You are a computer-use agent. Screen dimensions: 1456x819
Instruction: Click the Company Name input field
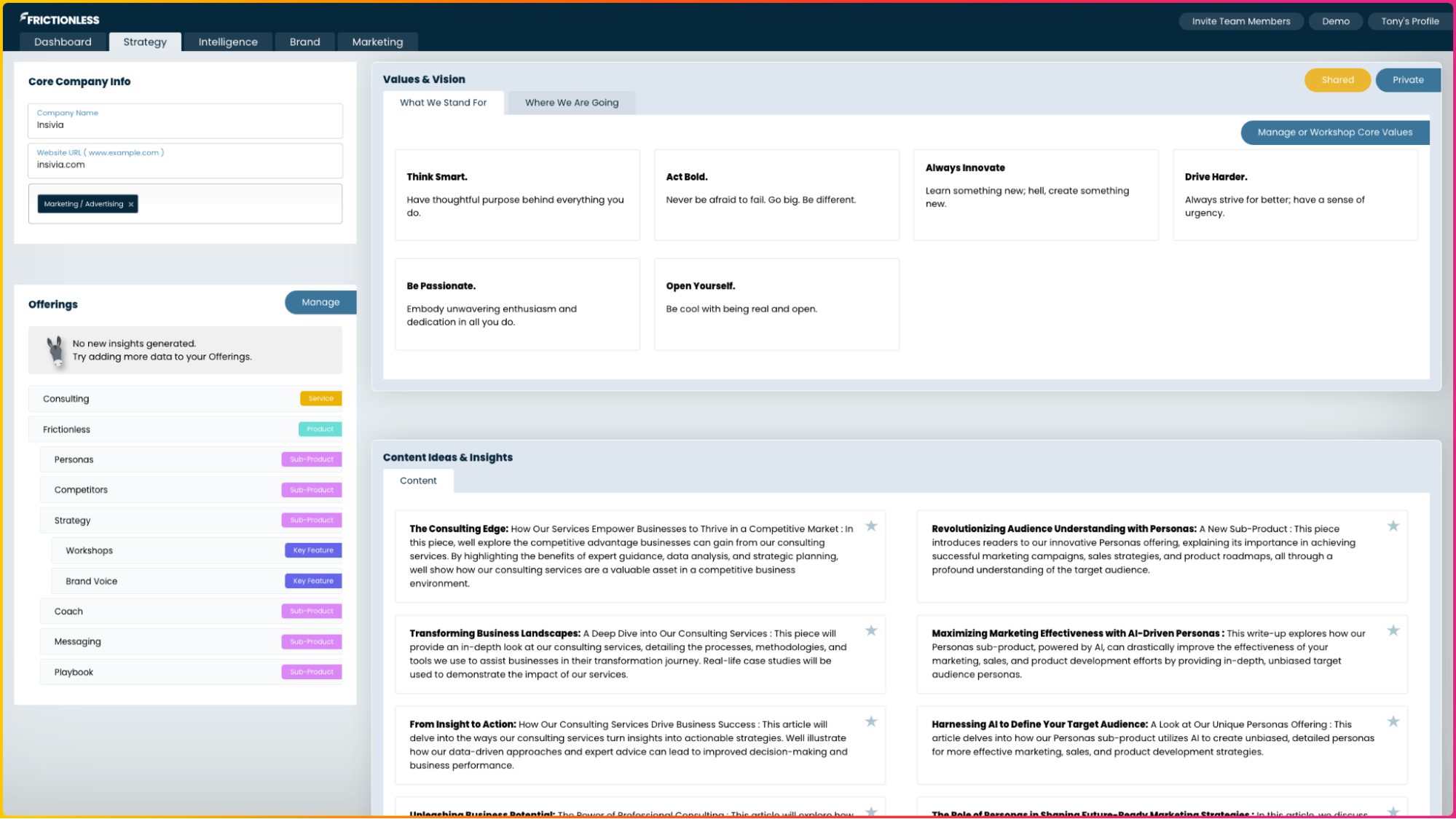pos(185,125)
